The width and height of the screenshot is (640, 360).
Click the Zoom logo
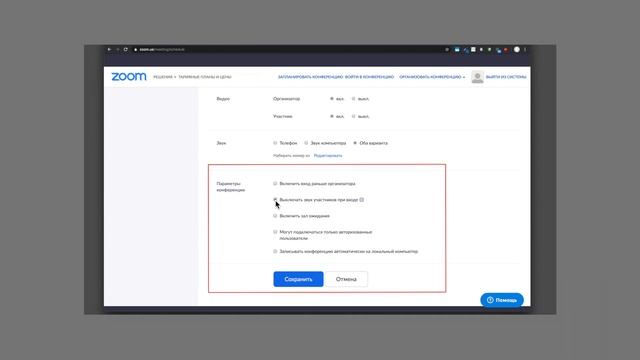(x=129, y=77)
